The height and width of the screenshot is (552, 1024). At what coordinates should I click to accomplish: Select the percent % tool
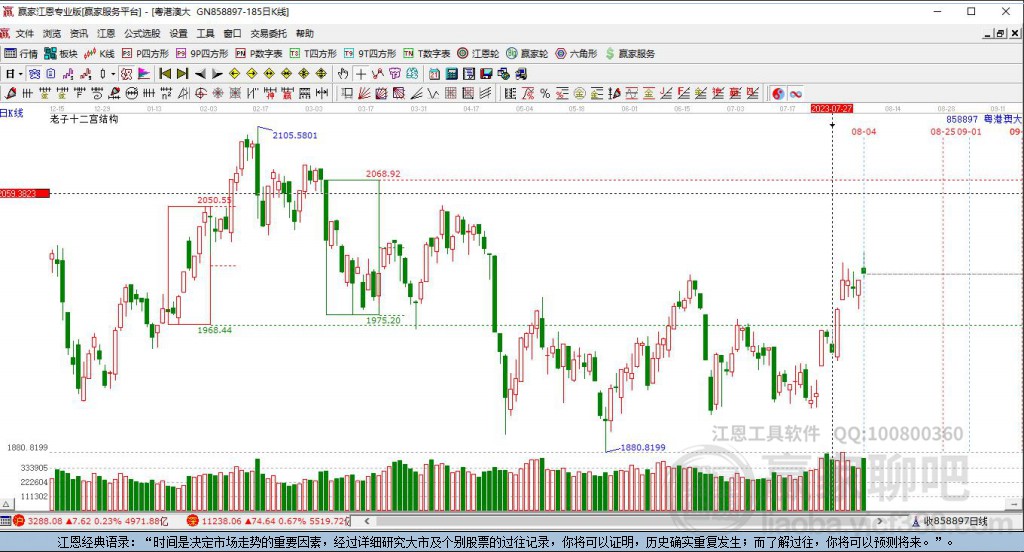tap(545, 93)
